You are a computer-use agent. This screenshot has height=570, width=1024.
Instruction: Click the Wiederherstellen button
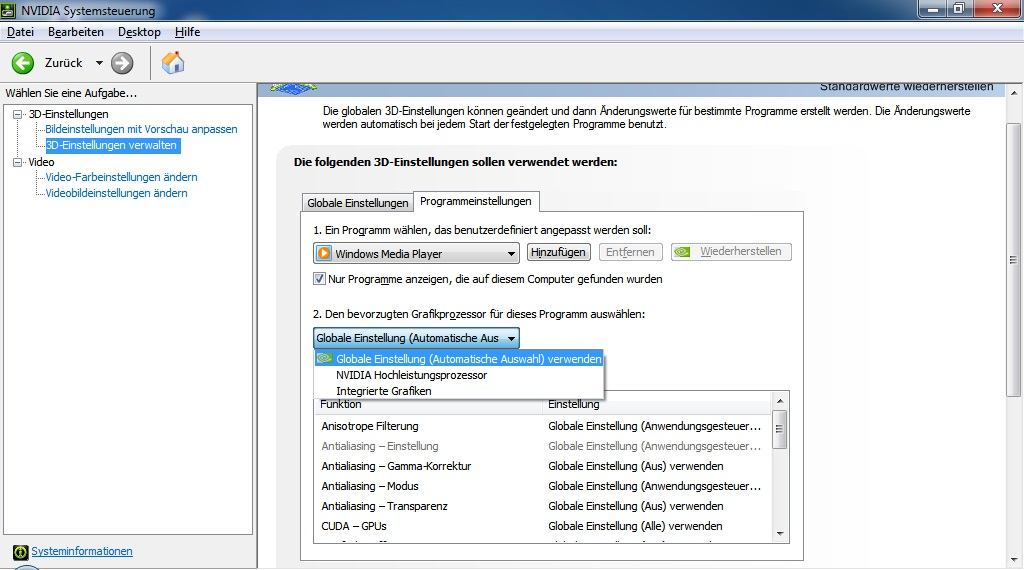[731, 251]
